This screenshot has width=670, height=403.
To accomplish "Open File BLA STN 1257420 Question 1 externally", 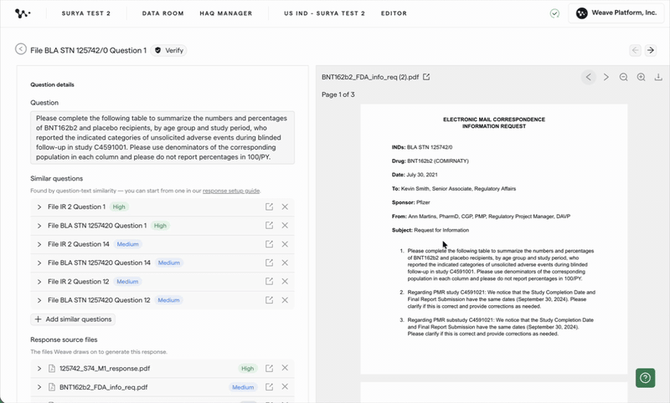I will (x=269, y=225).
